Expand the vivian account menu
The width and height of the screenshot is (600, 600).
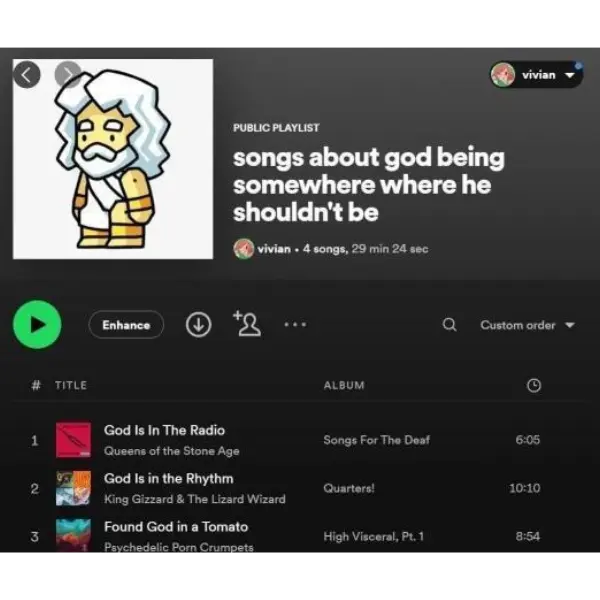536,75
